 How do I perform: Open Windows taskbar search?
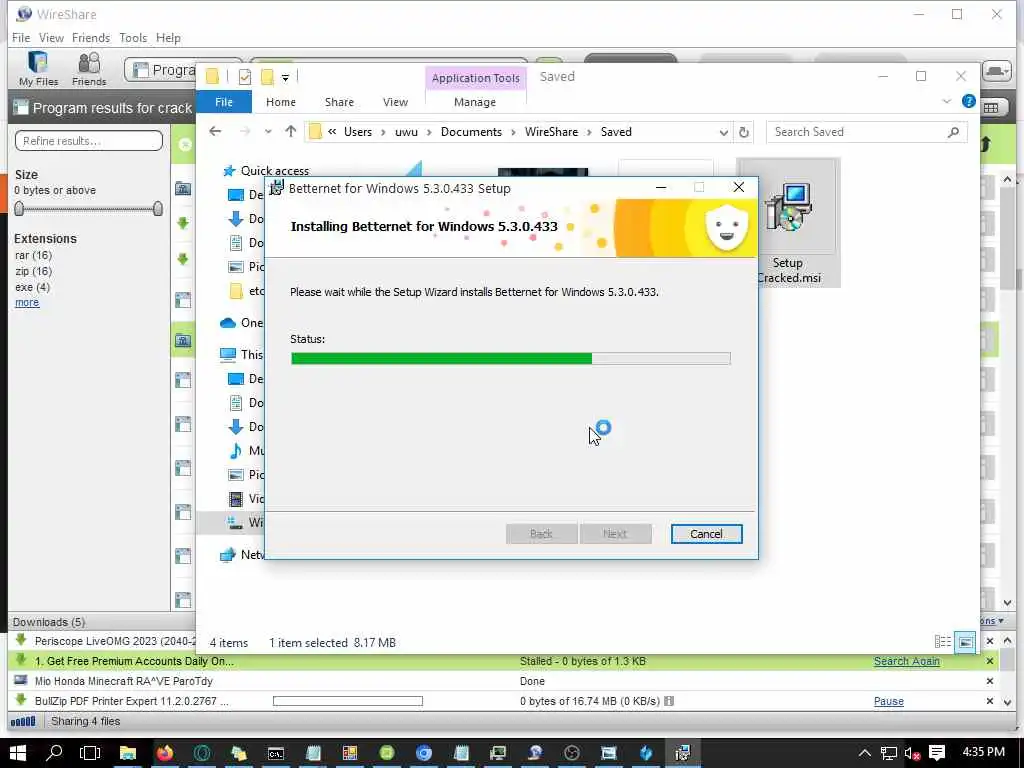54,753
